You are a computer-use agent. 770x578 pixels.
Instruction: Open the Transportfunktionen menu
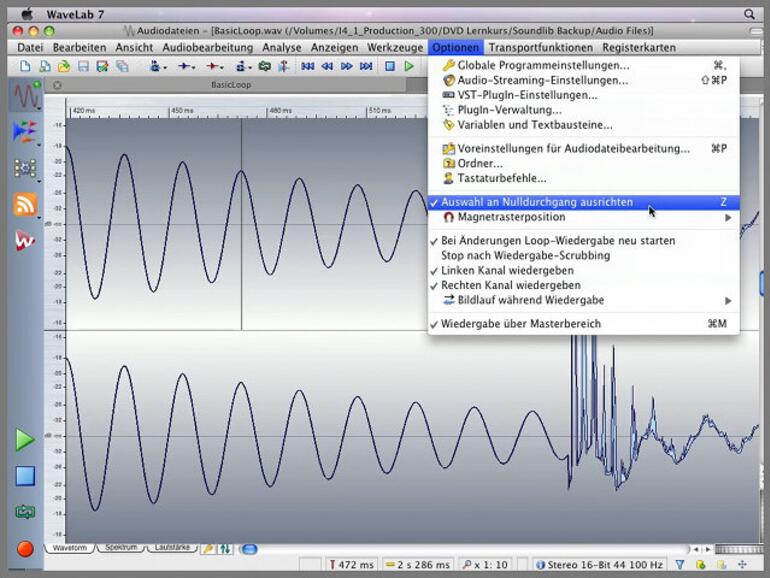(x=540, y=47)
